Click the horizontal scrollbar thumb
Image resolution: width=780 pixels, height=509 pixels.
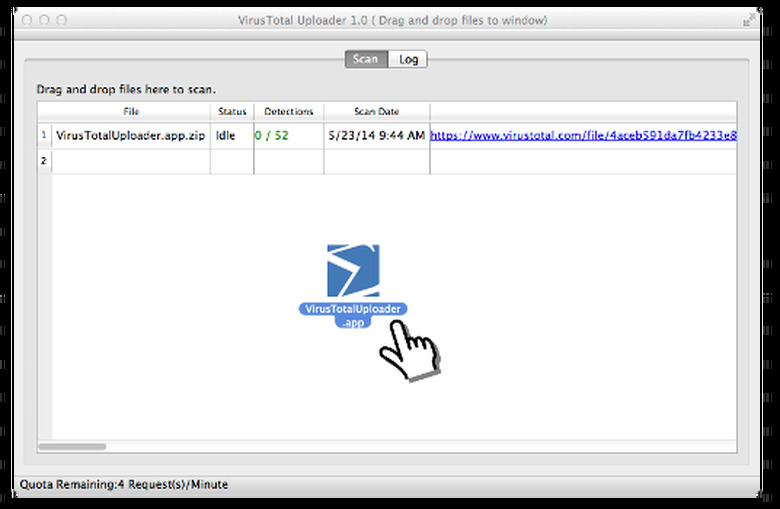tap(72, 446)
